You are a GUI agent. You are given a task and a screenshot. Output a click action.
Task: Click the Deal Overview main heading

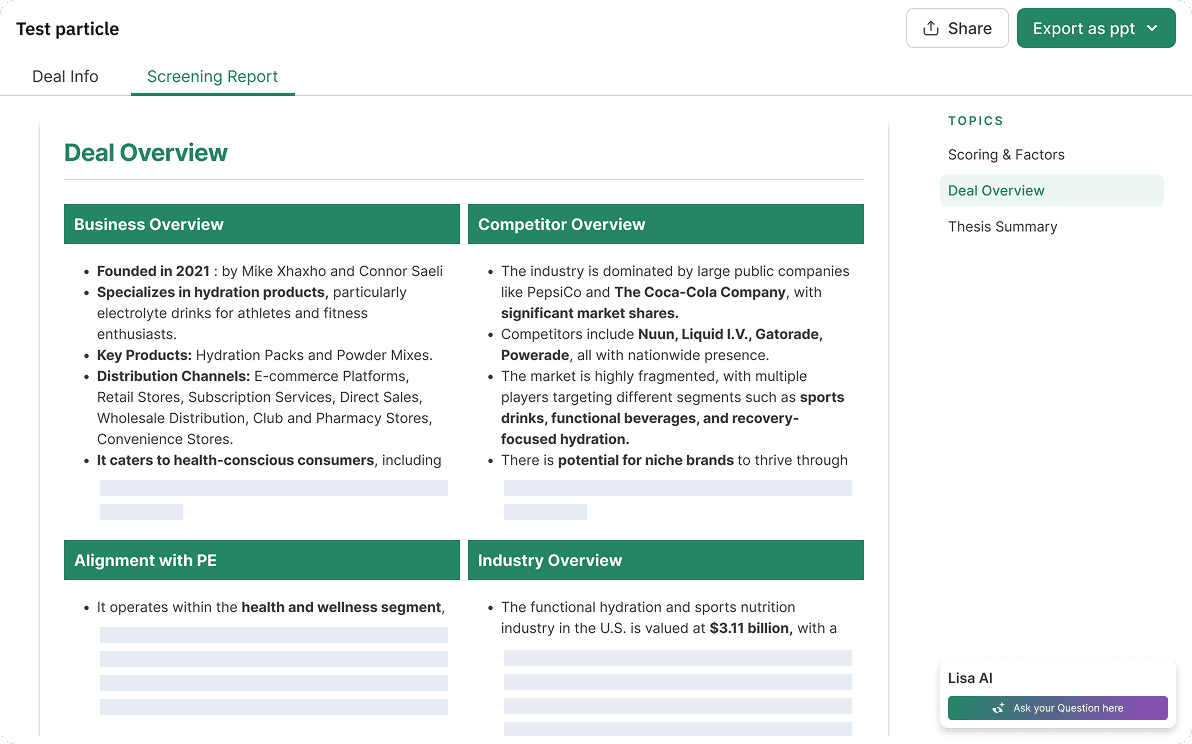[146, 153]
